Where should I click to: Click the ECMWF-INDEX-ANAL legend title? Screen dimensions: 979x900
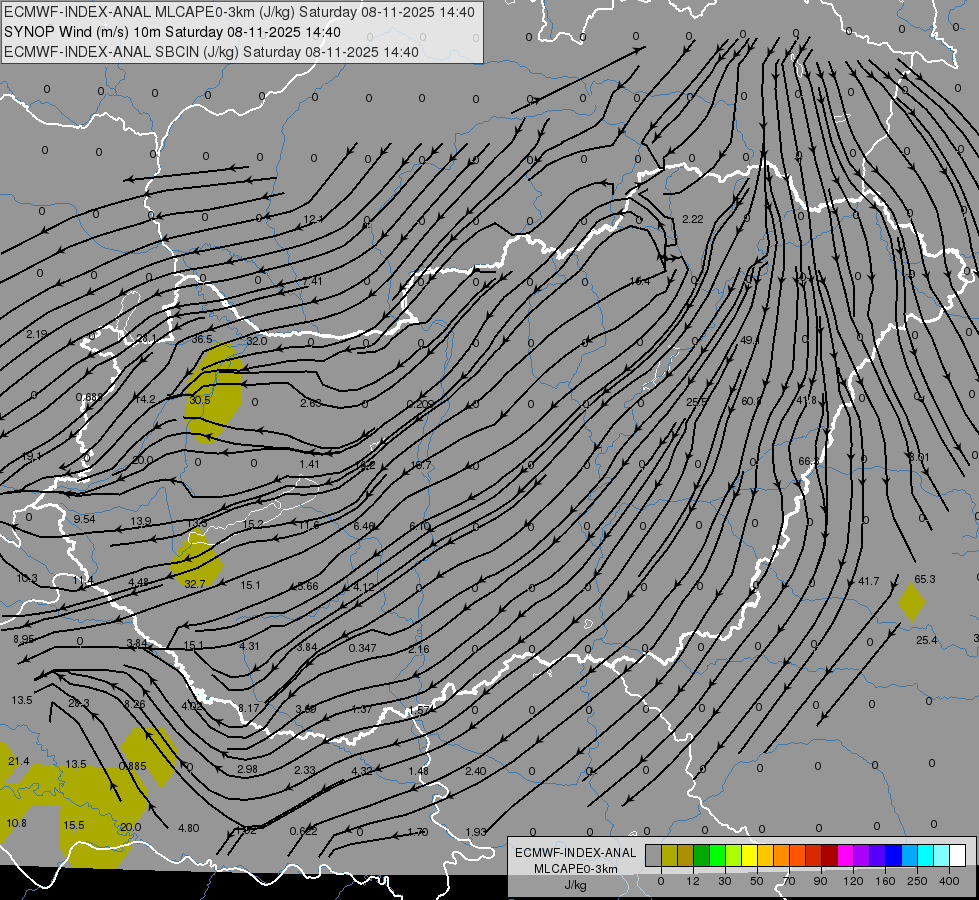tap(576, 853)
